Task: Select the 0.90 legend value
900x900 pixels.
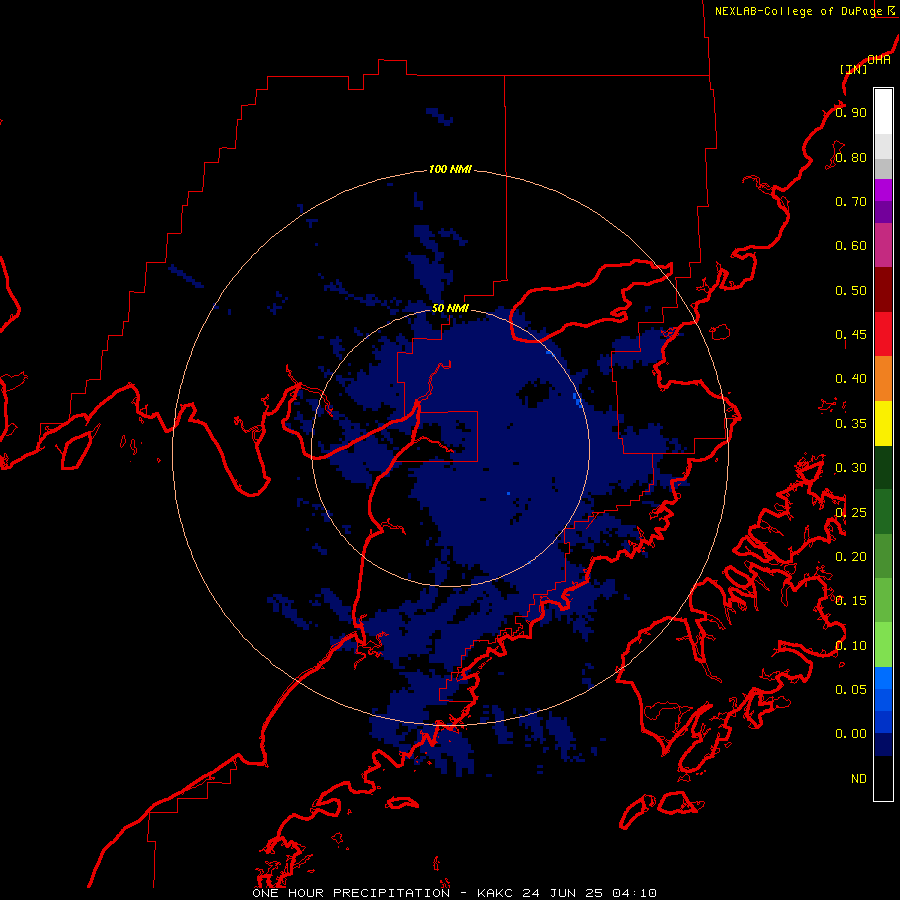Action: [x=851, y=112]
